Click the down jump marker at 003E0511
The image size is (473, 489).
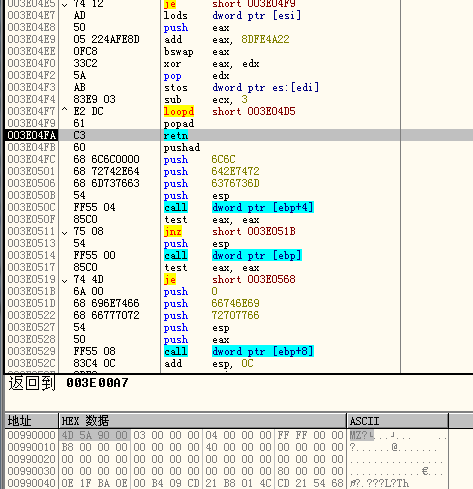(65, 233)
